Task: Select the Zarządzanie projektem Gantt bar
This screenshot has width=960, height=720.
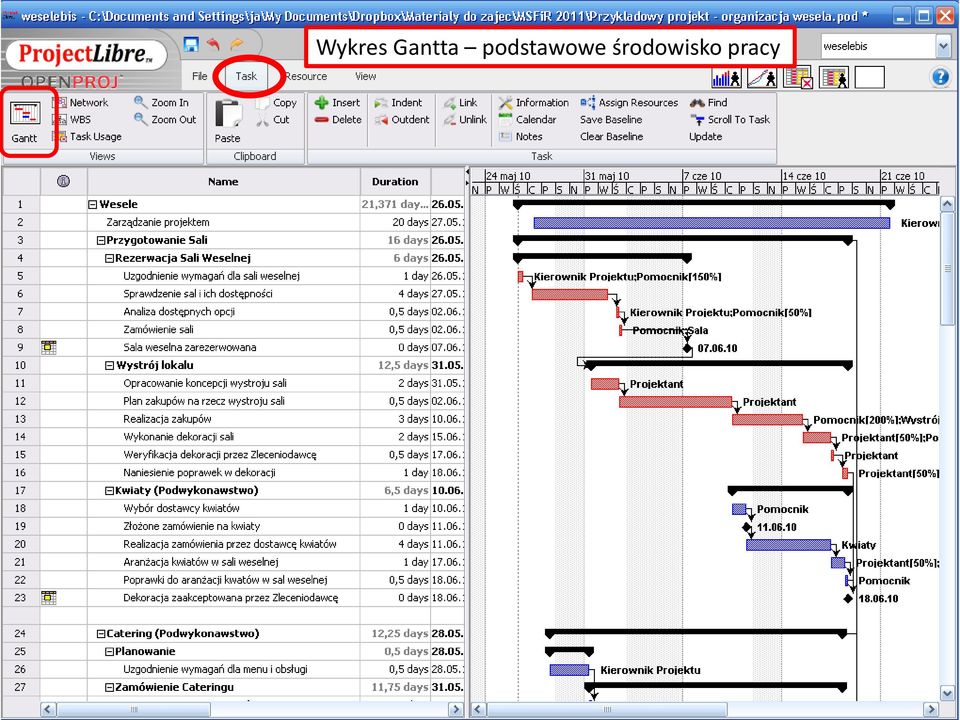Action: pos(711,223)
